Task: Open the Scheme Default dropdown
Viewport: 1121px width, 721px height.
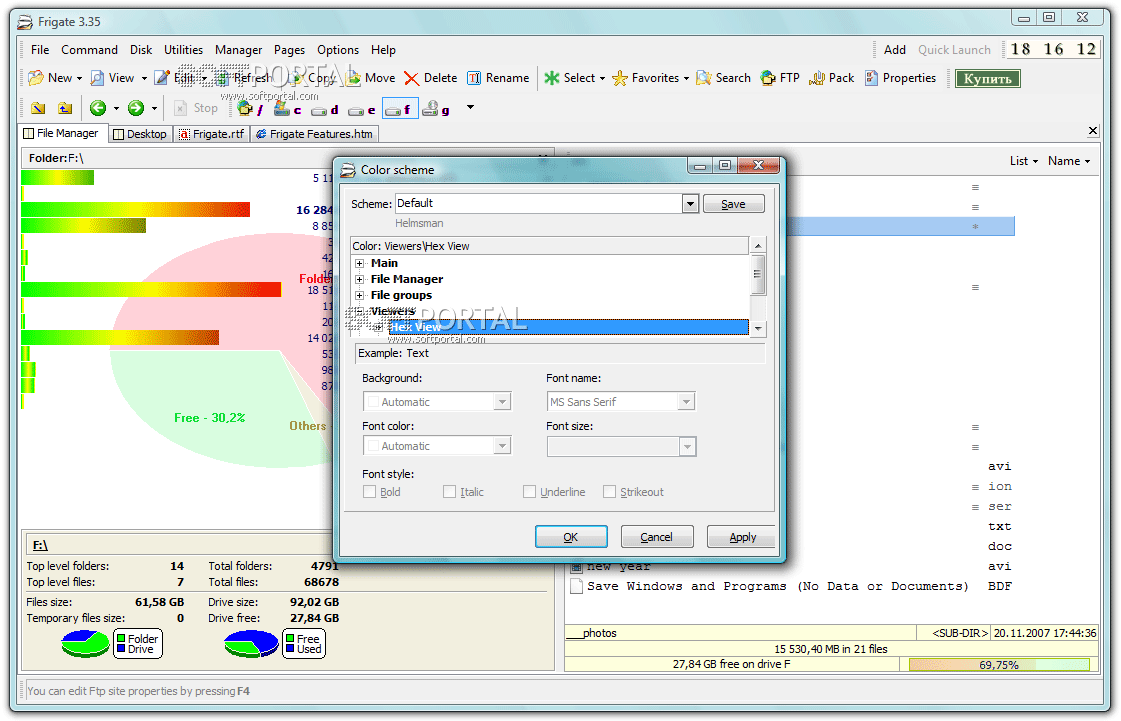Action: 689,205
